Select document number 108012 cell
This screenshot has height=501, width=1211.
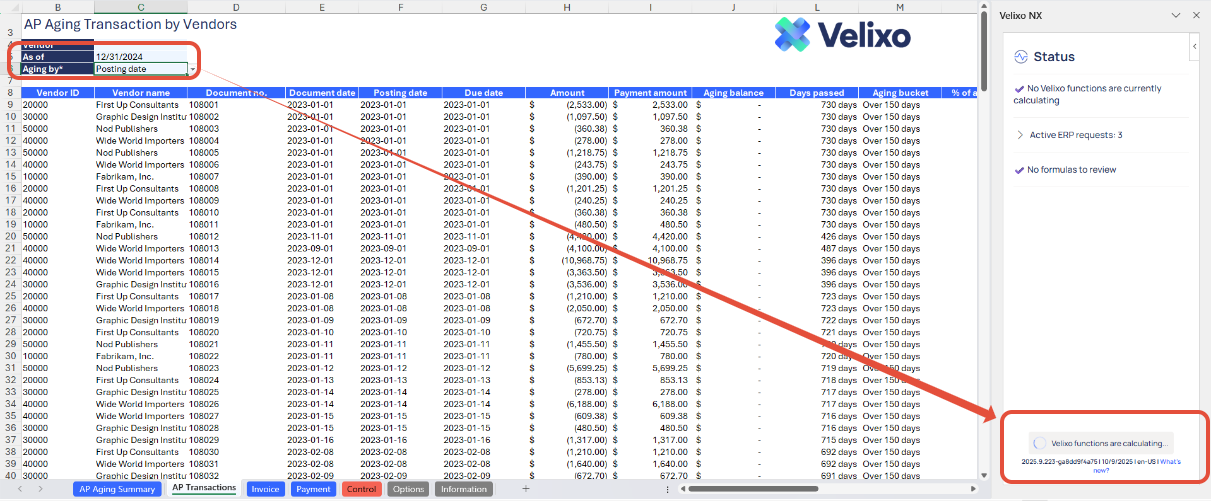pos(236,236)
